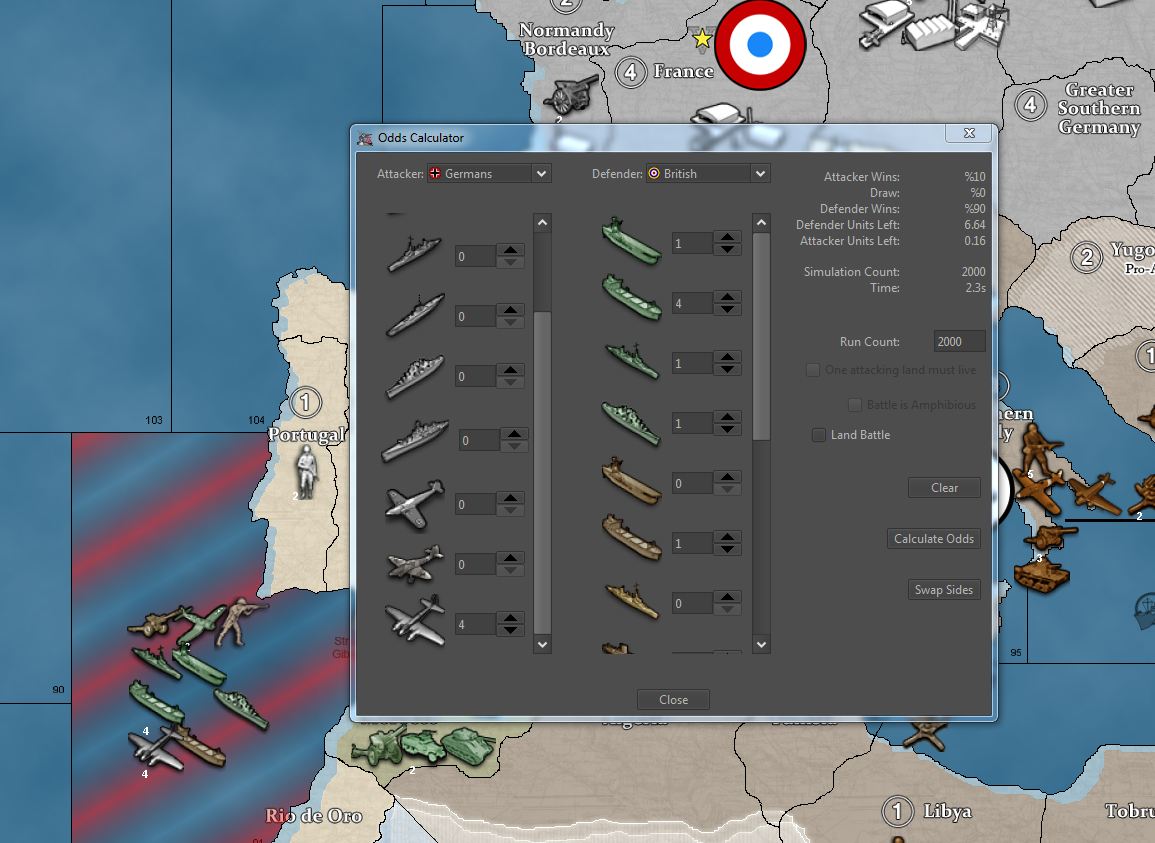Toggle the Battle is Amphibious checkbox
The image size is (1155, 843).
854,405
